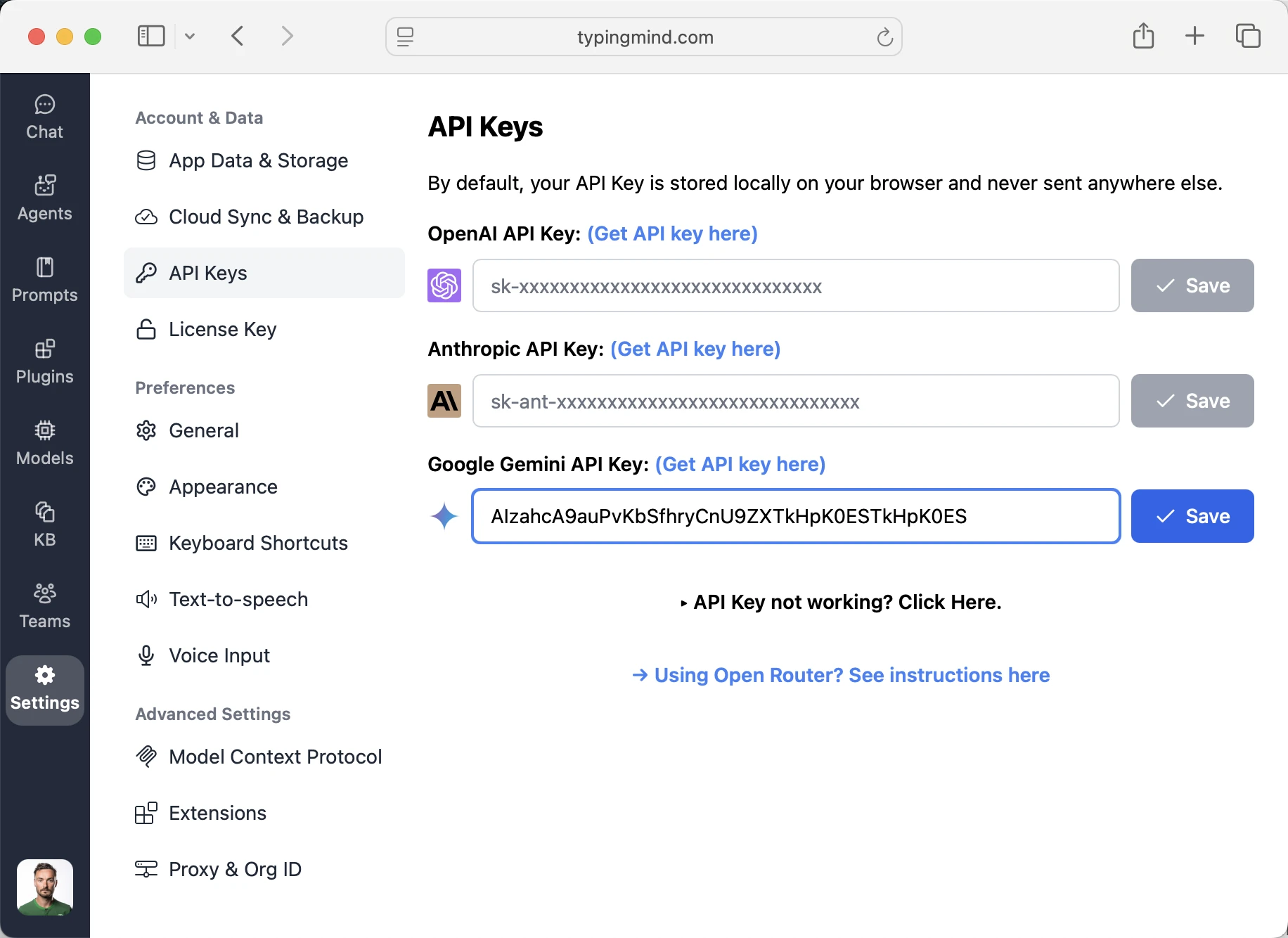Click the OpenAI logo next to the key field
This screenshot has height=938, width=1288.
click(x=444, y=285)
